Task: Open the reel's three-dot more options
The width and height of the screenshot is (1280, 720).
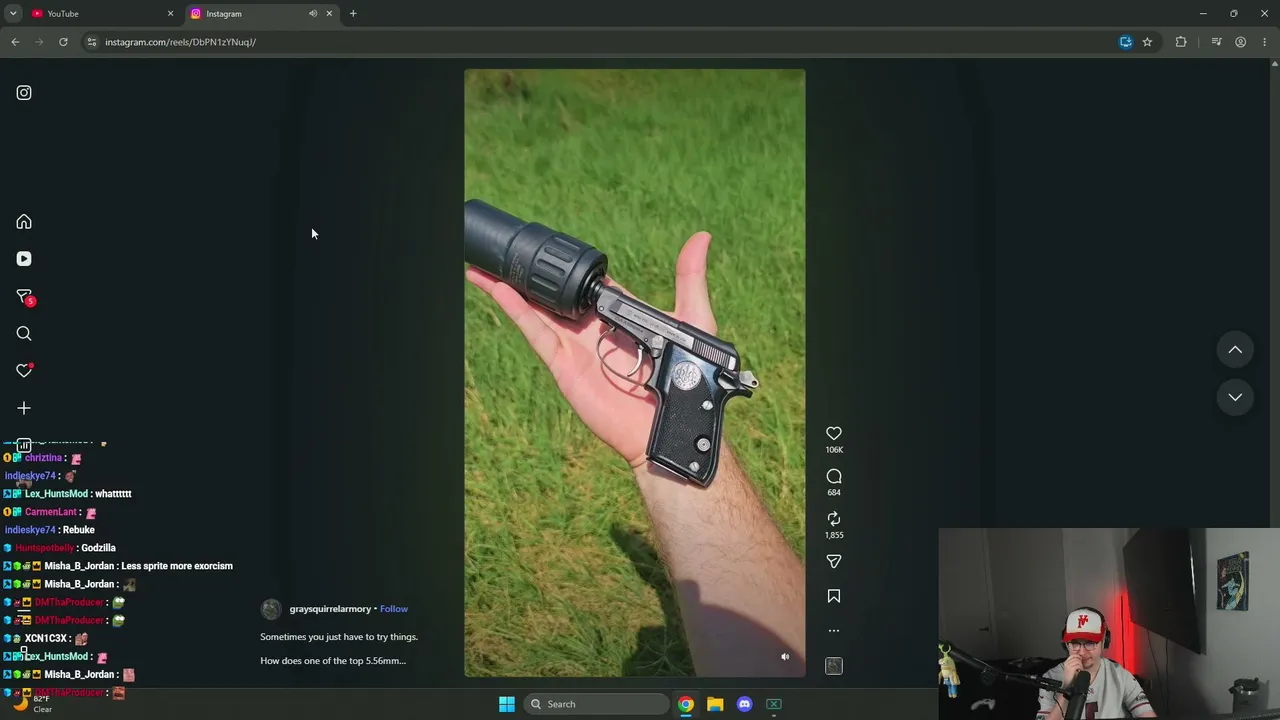Action: 834,631
